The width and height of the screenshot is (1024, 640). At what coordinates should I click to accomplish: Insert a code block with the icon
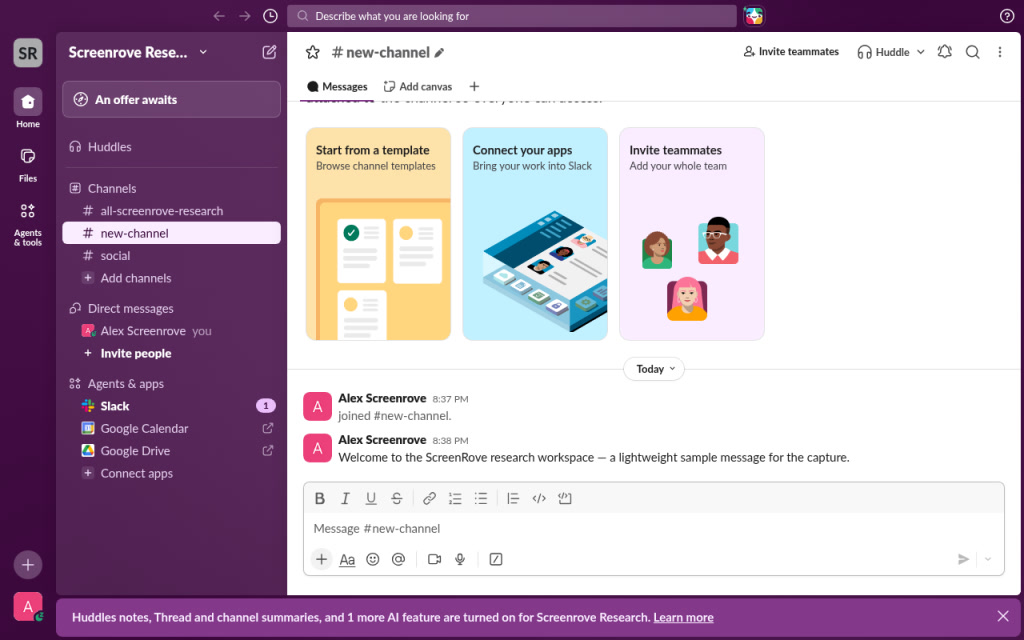tap(565, 498)
